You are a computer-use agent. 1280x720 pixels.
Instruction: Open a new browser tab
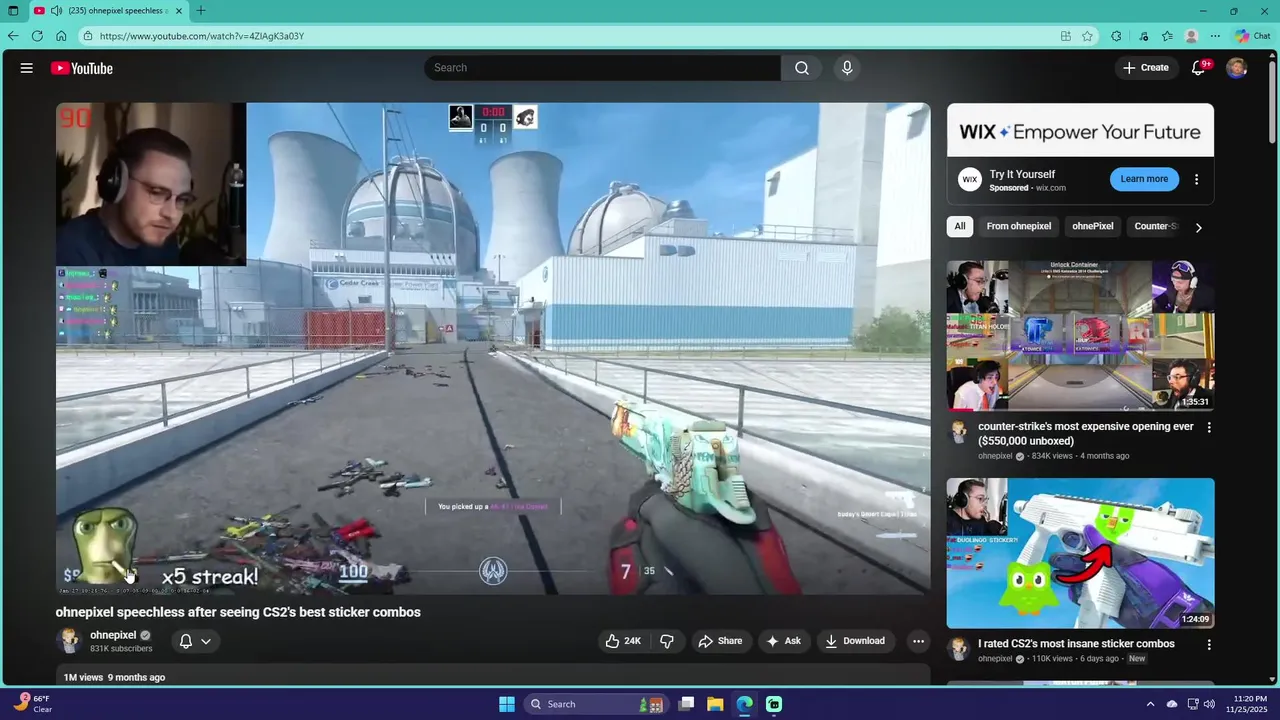(201, 11)
